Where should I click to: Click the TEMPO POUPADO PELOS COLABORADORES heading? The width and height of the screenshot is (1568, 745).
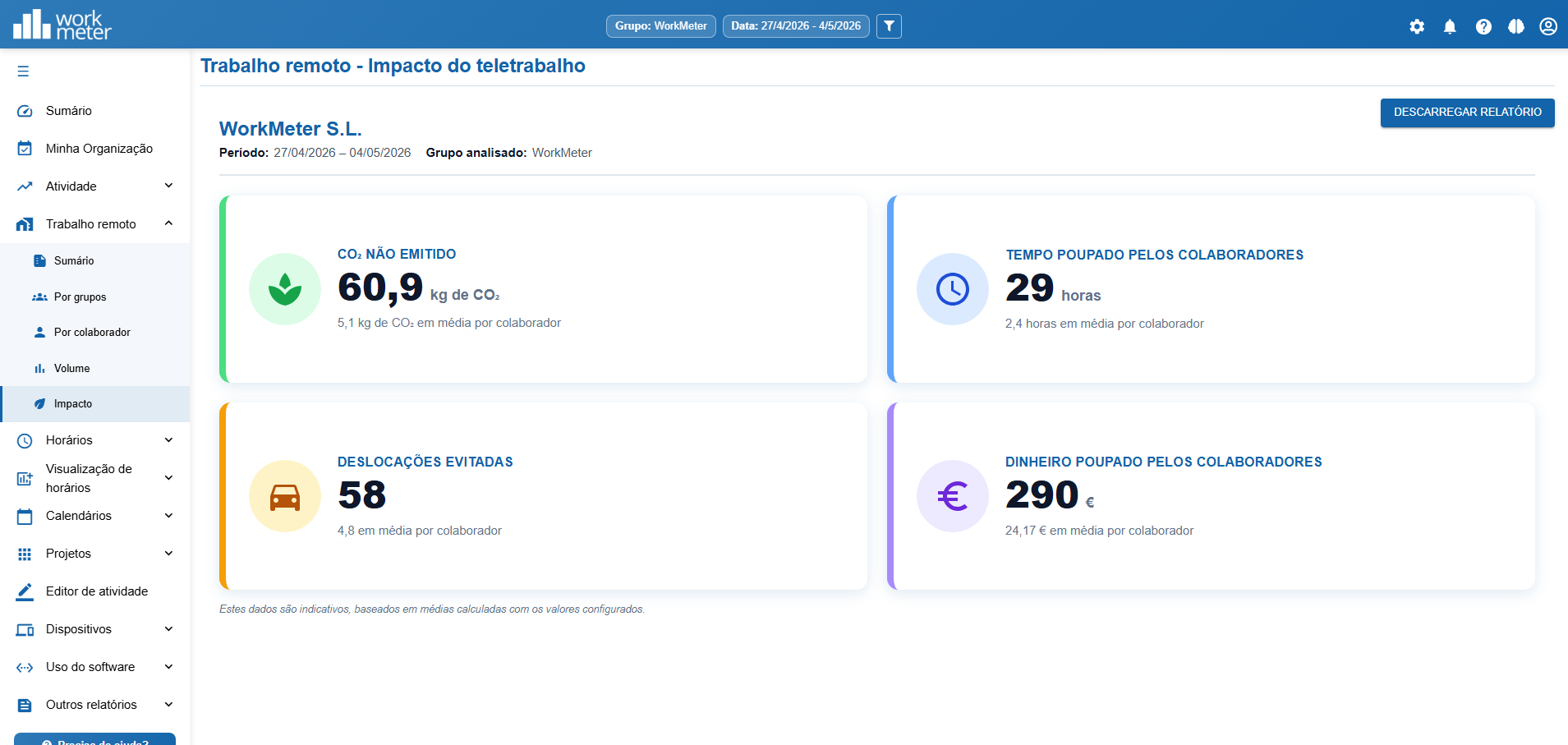[1155, 255]
